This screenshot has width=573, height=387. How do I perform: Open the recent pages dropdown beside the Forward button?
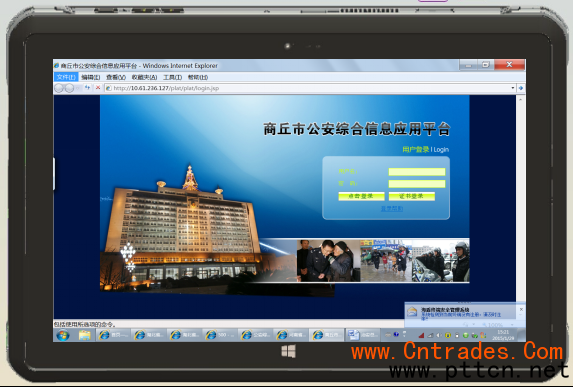[78, 88]
